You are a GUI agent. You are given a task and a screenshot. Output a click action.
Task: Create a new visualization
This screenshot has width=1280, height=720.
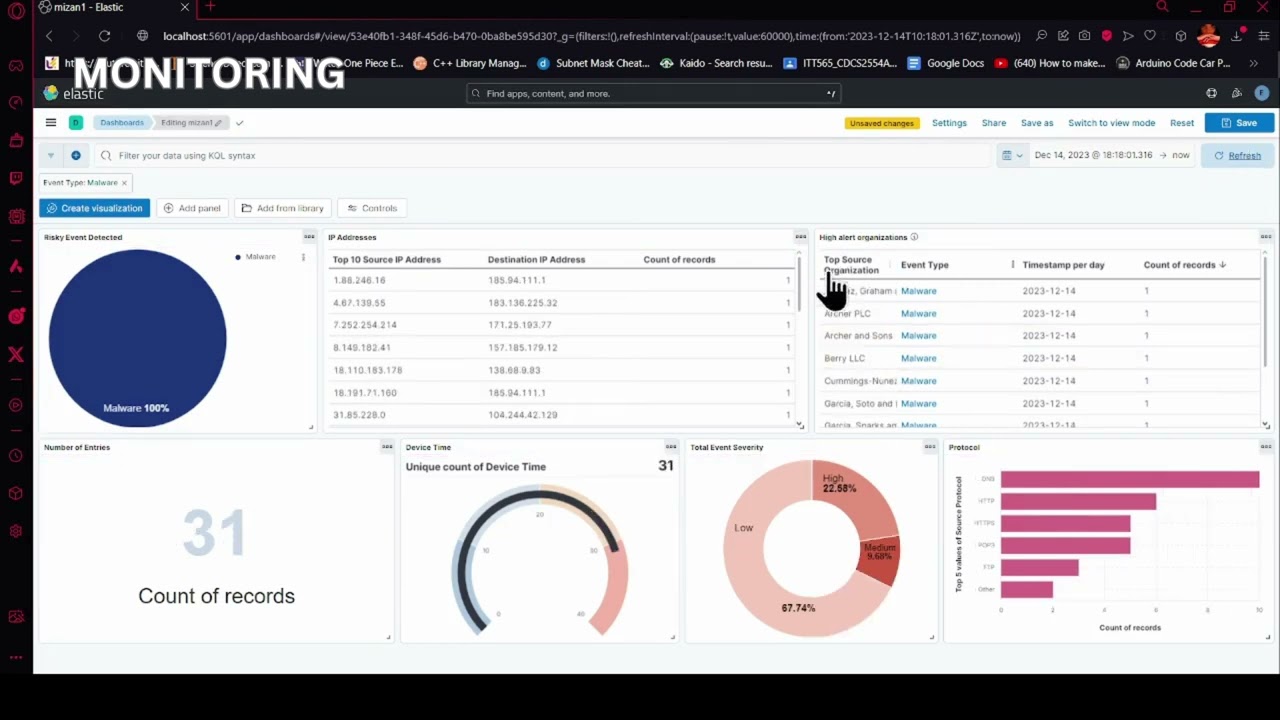tap(94, 208)
